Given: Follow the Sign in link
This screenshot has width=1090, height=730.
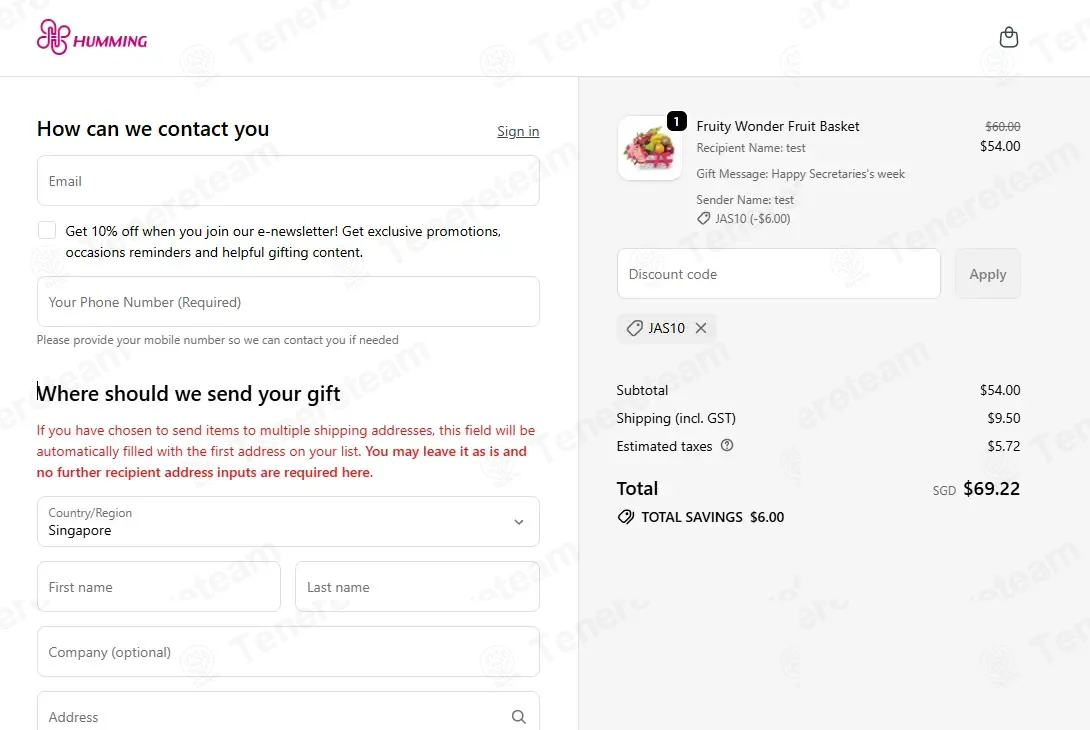Looking at the screenshot, I should (518, 131).
